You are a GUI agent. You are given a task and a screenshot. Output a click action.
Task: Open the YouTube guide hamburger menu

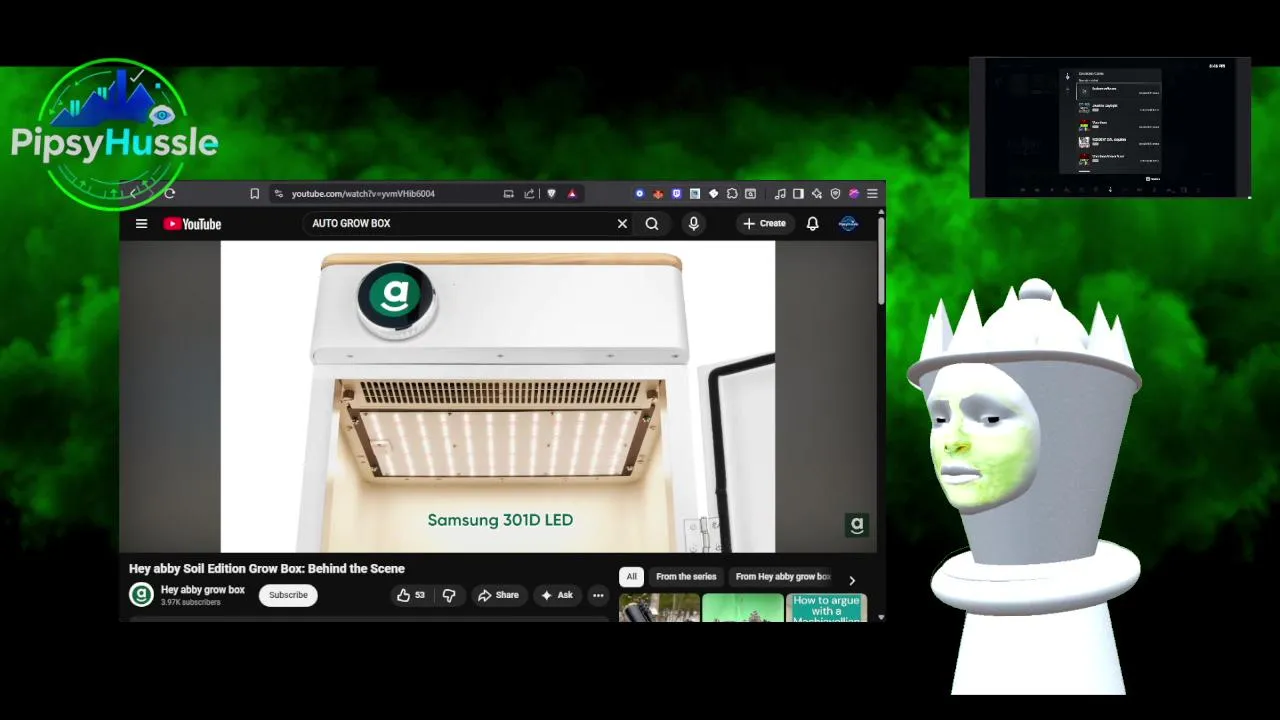pyautogui.click(x=141, y=224)
